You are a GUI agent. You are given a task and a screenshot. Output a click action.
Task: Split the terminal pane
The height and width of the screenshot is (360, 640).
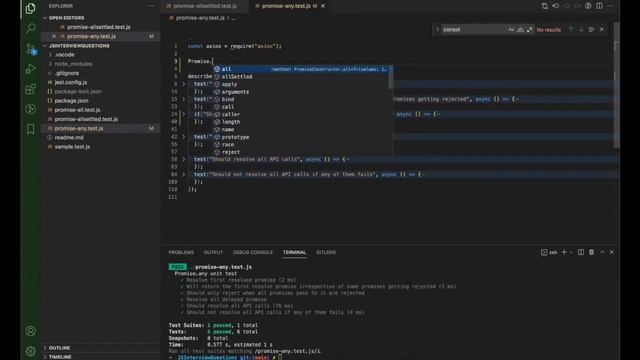pos(580,252)
